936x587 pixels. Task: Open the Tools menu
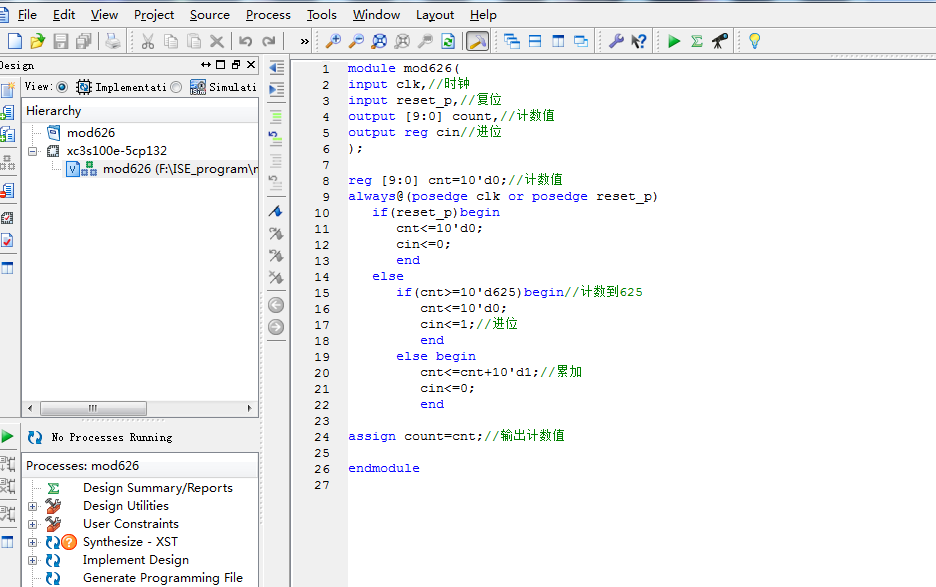click(x=321, y=14)
